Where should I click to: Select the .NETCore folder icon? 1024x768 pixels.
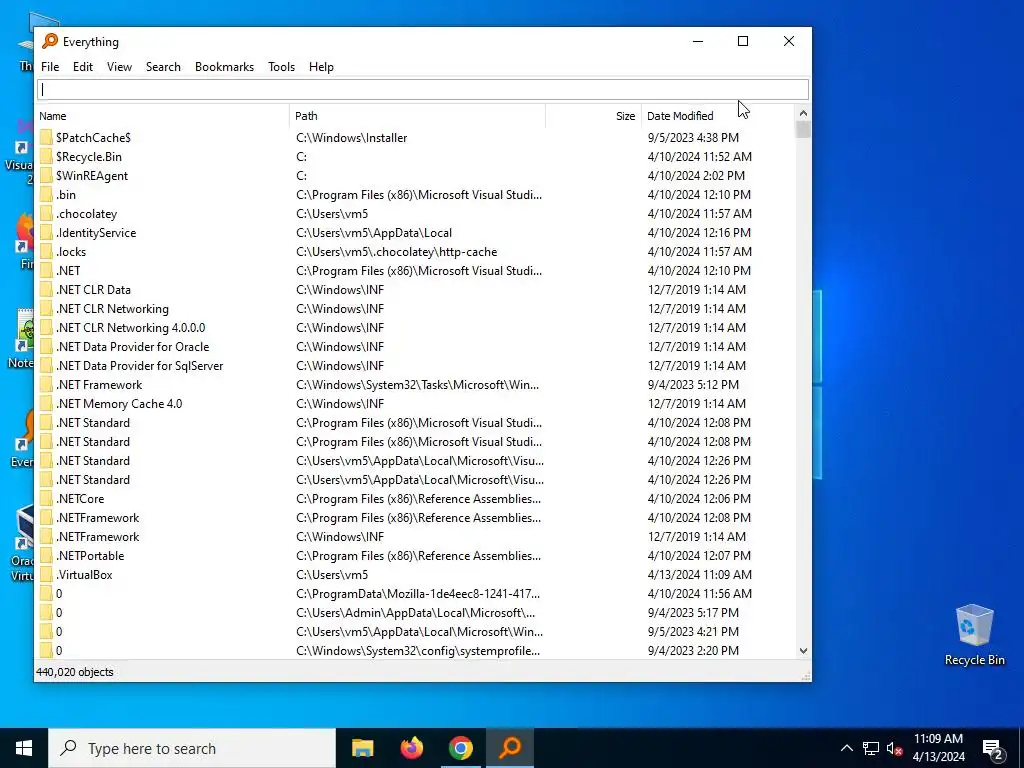click(x=46, y=498)
